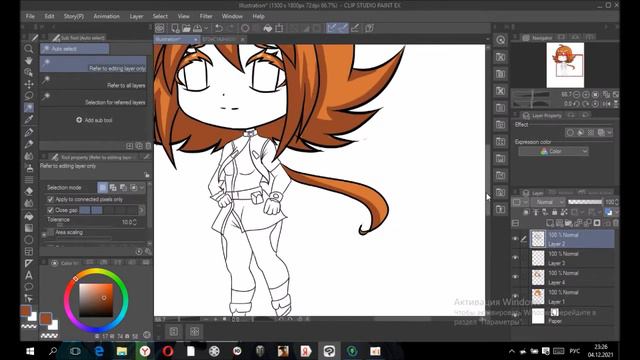Toggle the Area scaling checkbox
This screenshot has height=360, width=640.
point(51,232)
